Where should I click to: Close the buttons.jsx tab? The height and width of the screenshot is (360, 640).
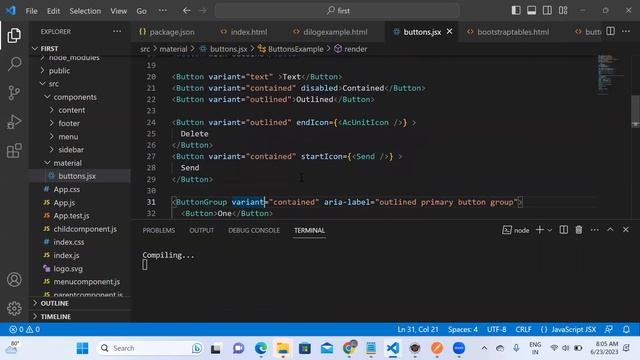[x=449, y=31]
